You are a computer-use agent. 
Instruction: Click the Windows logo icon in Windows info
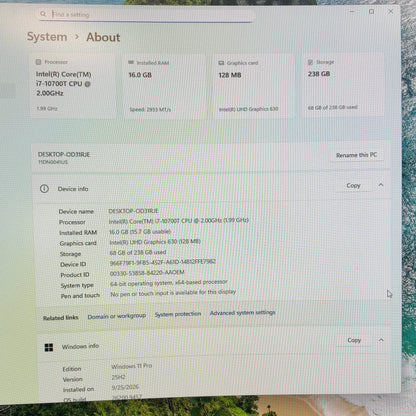coord(49,348)
